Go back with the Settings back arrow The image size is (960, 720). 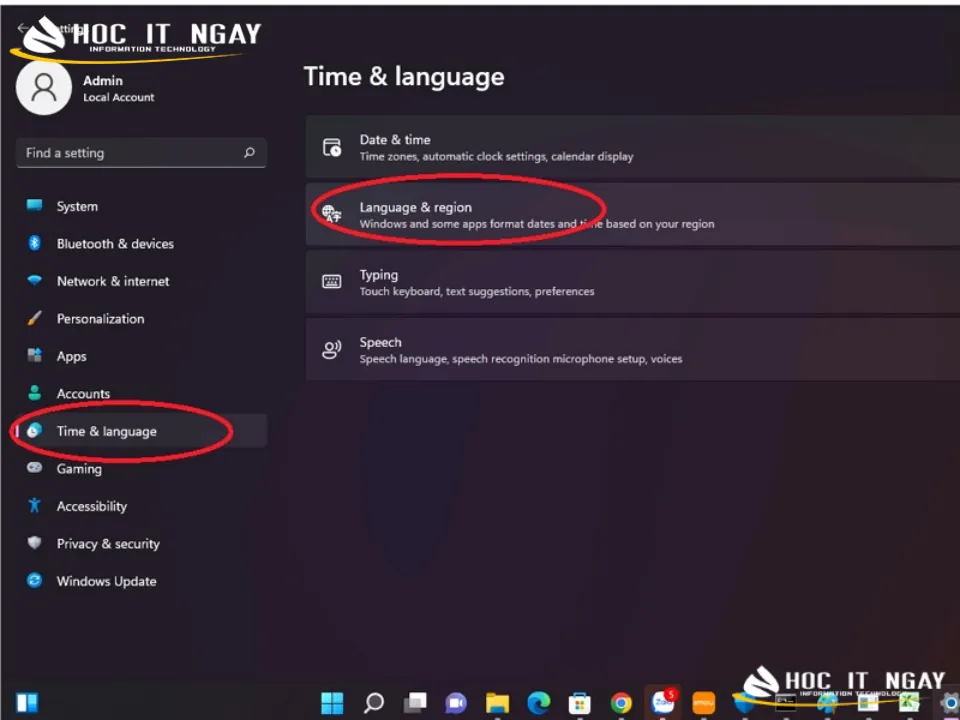pyautogui.click(x=22, y=28)
